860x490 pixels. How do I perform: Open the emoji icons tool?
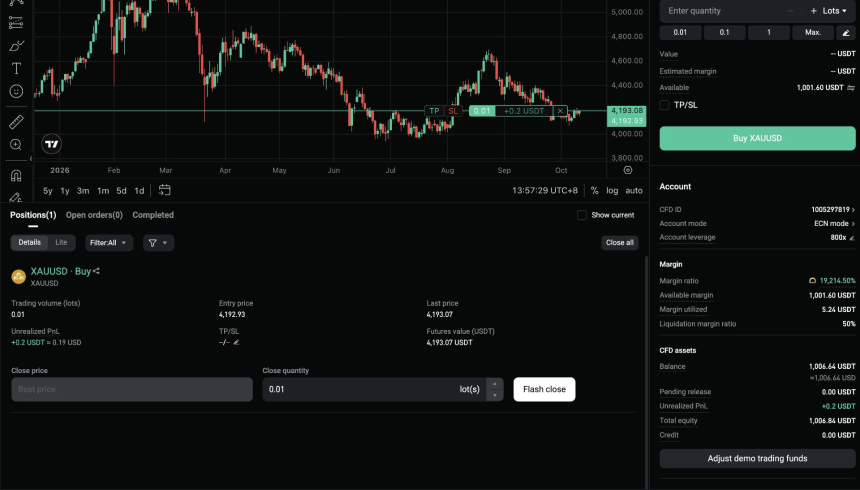pyautogui.click(x=16, y=91)
